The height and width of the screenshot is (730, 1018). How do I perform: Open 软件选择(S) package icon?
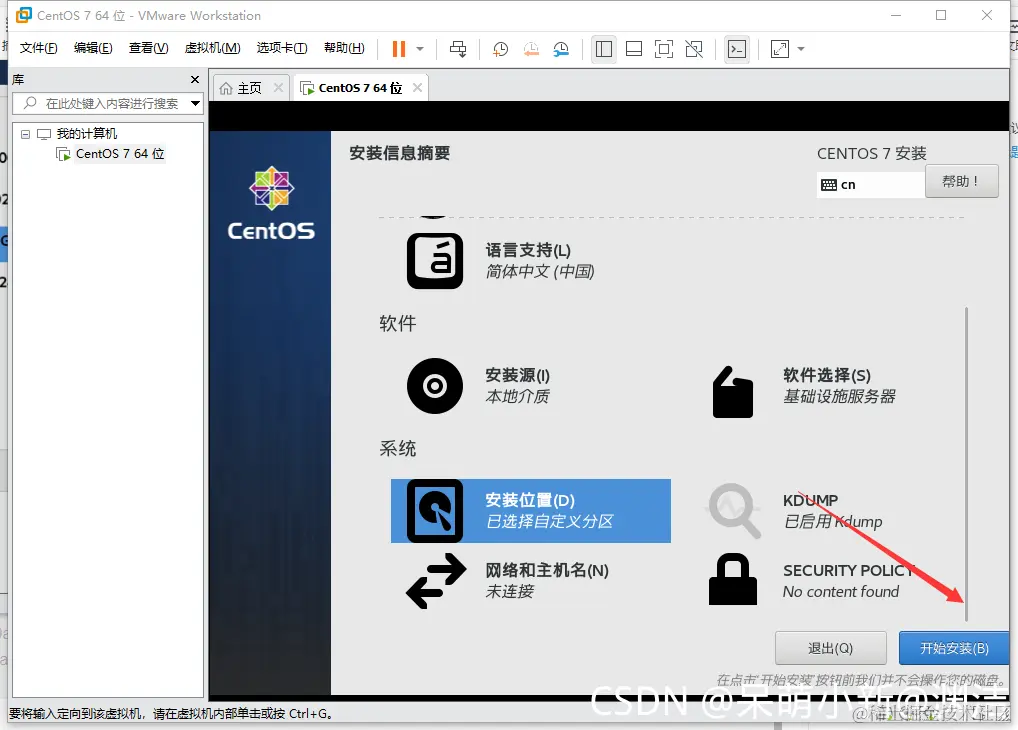[x=733, y=392]
